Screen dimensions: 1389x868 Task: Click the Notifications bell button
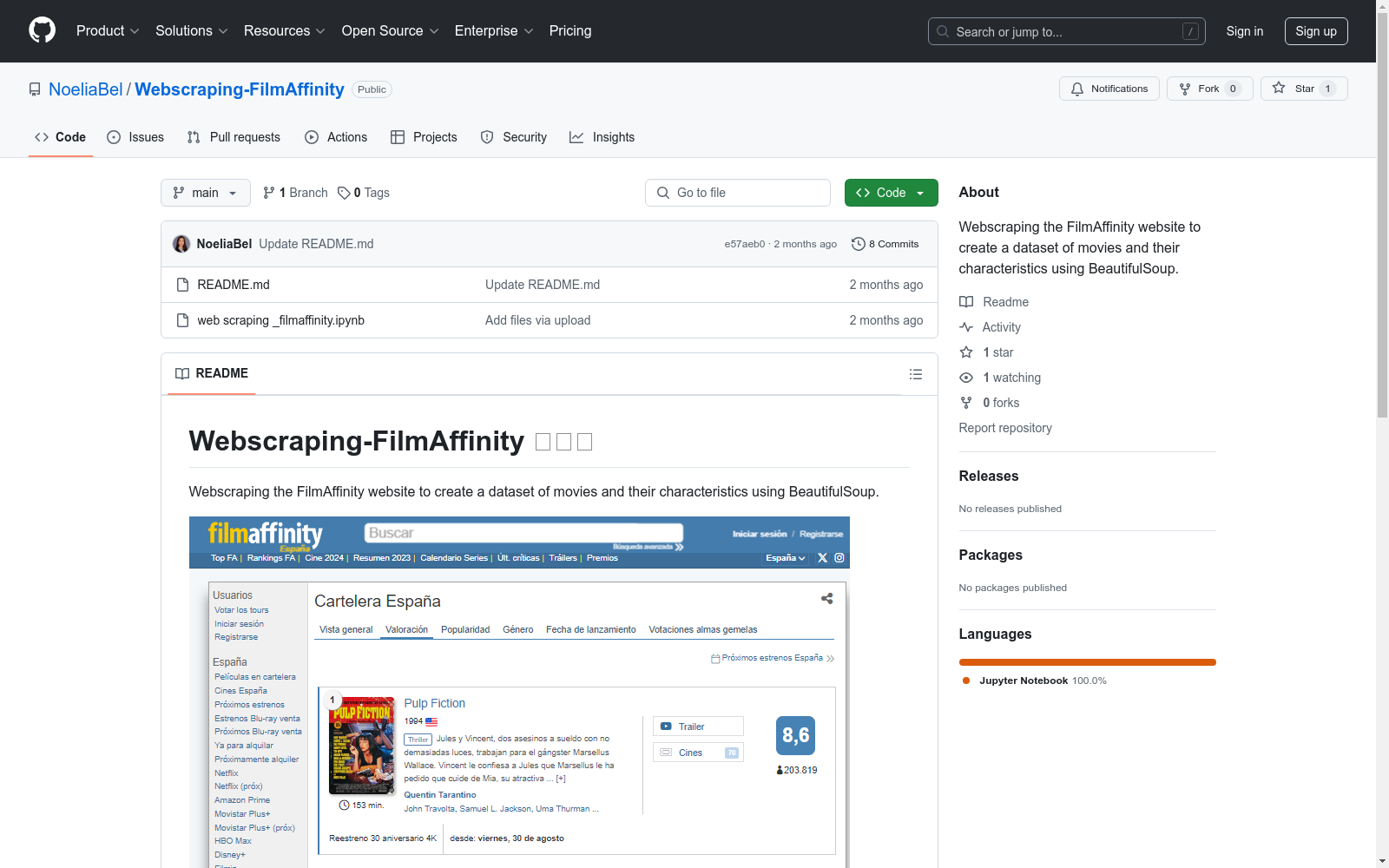tap(1109, 89)
